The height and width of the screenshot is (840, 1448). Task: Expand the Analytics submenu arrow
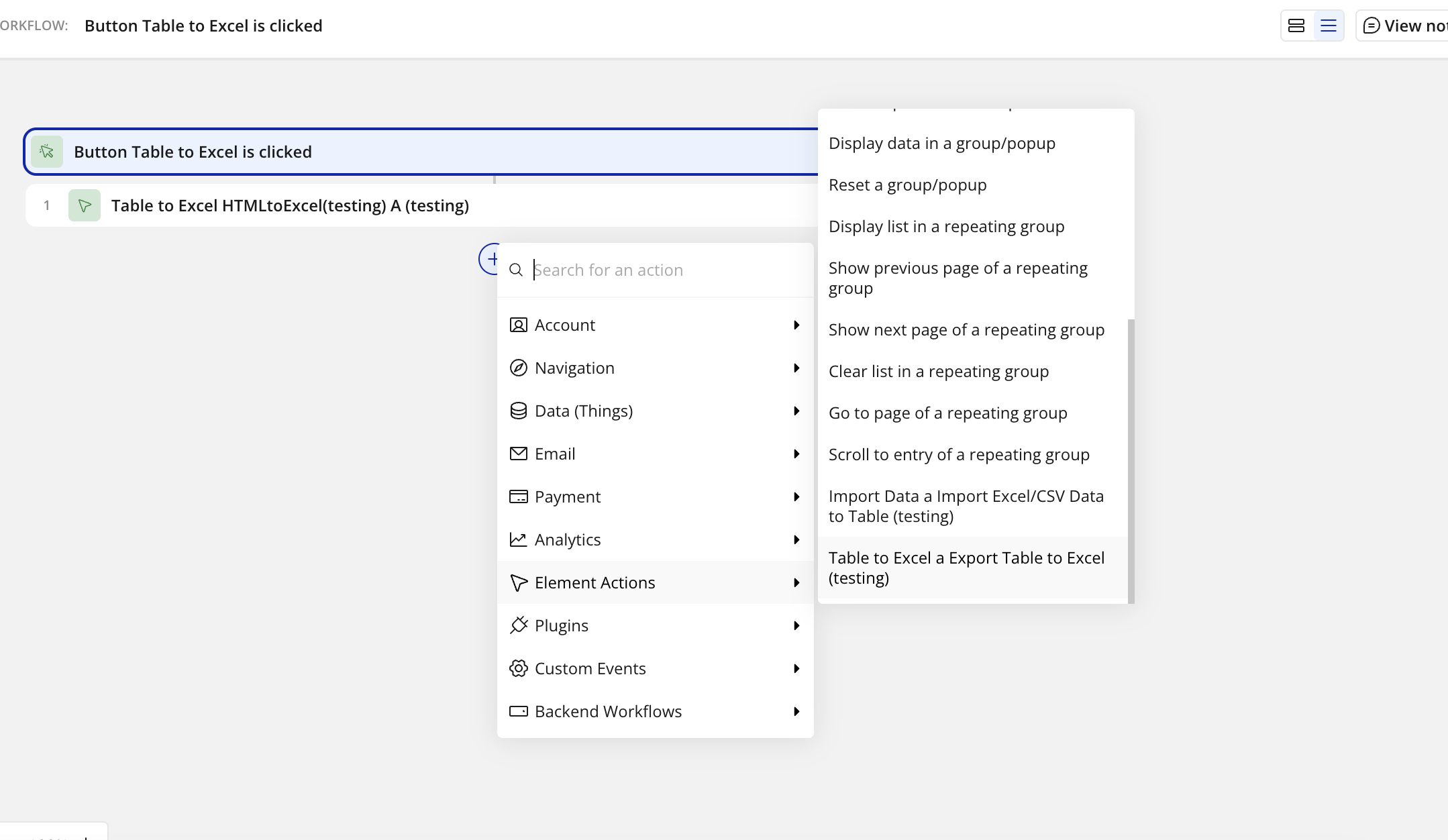pyautogui.click(x=796, y=540)
